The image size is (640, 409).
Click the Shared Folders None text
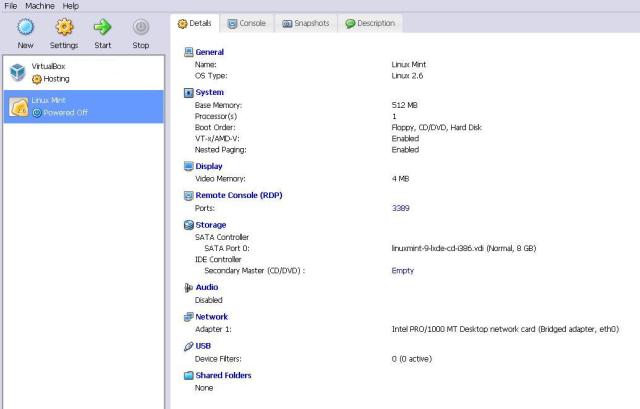coord(204,388)
